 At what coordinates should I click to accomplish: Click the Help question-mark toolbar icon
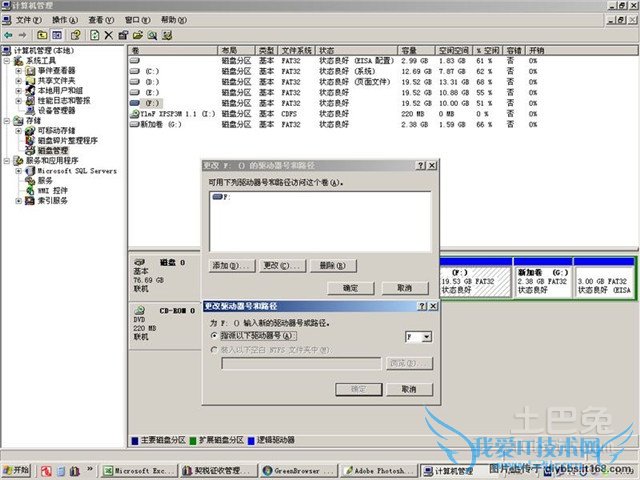76,35
